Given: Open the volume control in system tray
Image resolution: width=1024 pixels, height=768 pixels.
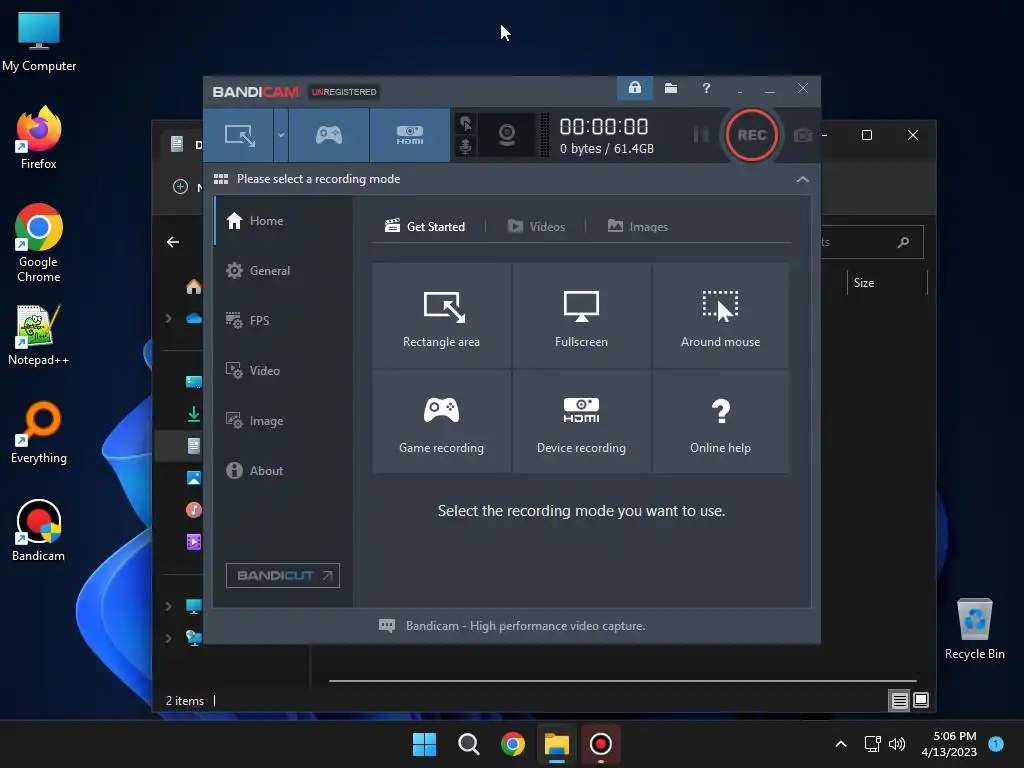Looking at the screenshot, I should [897, 744].
